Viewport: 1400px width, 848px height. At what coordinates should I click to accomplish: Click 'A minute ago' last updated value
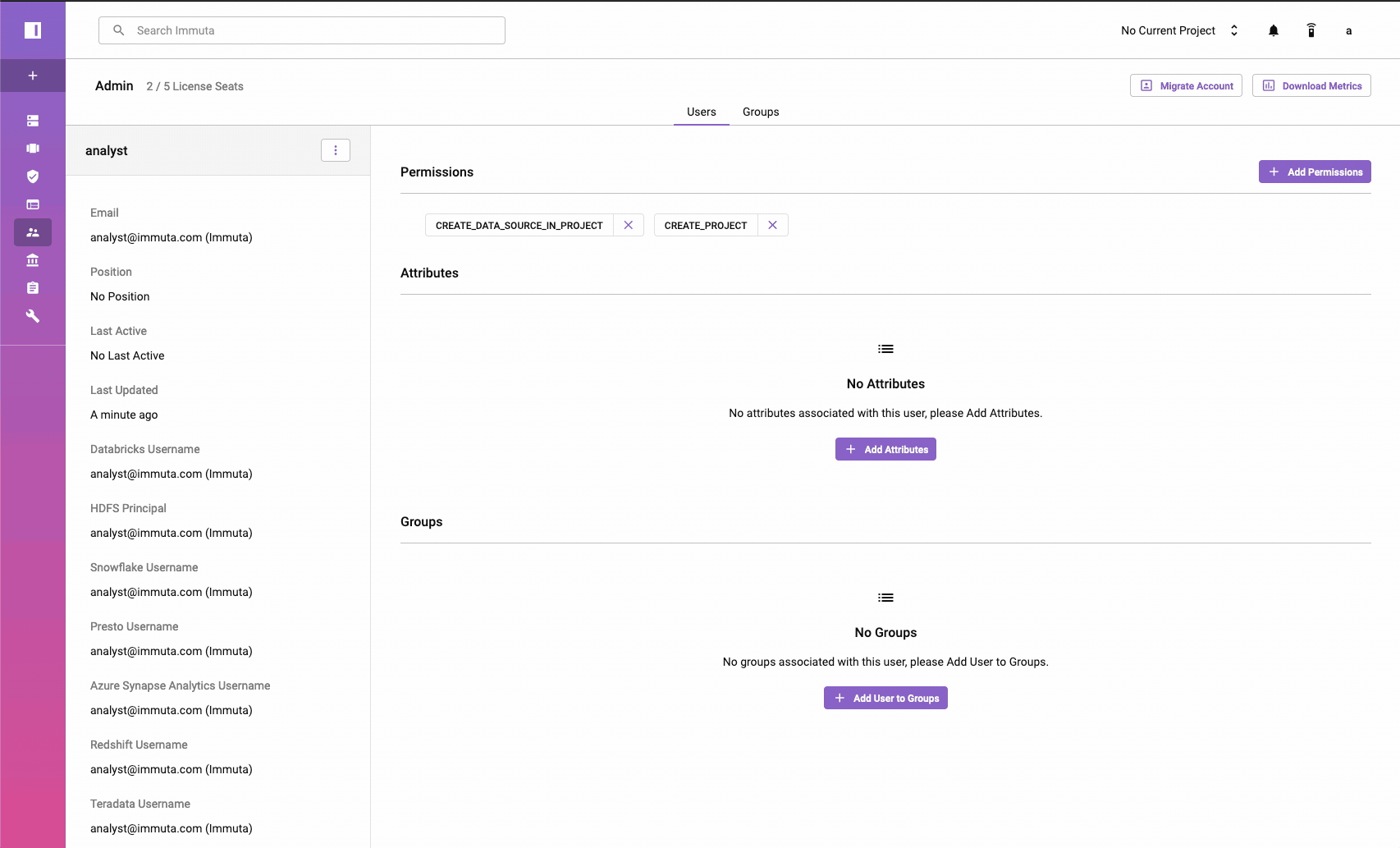[124, 415]
